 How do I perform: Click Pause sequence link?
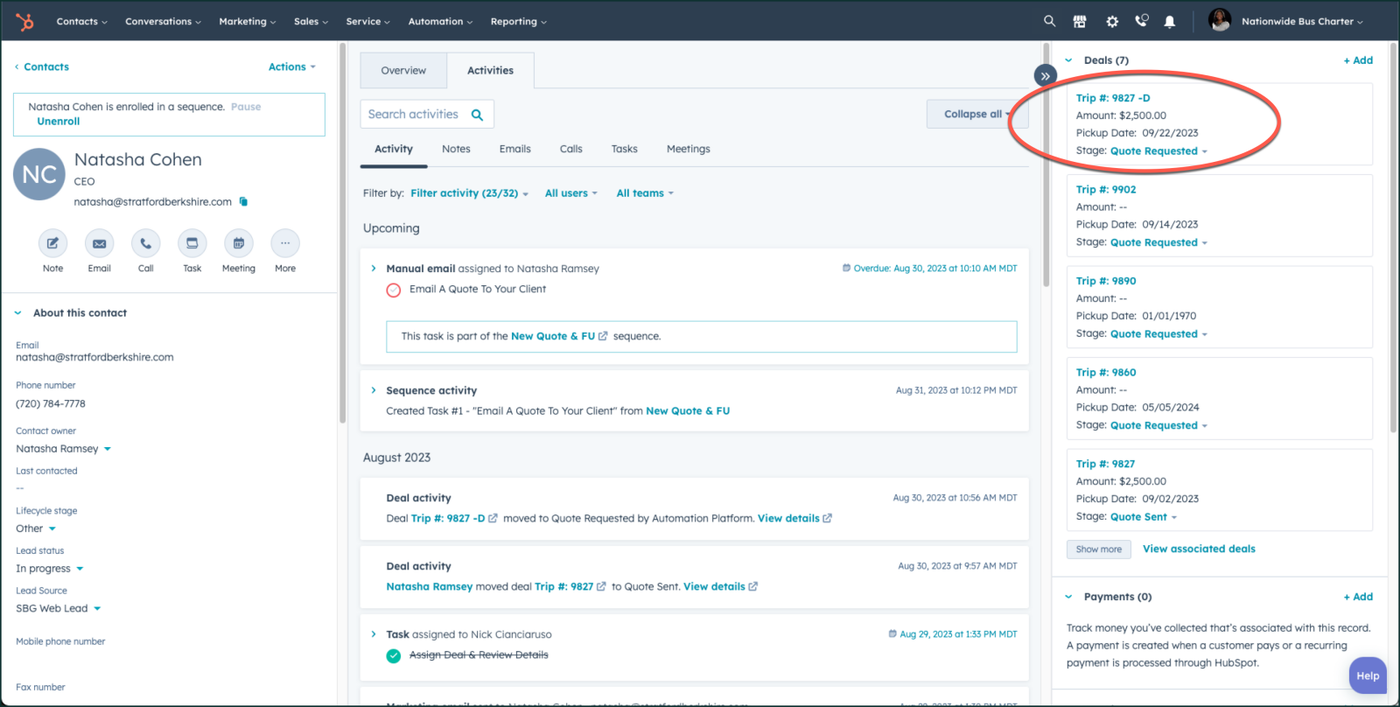[x=246, y=106]
